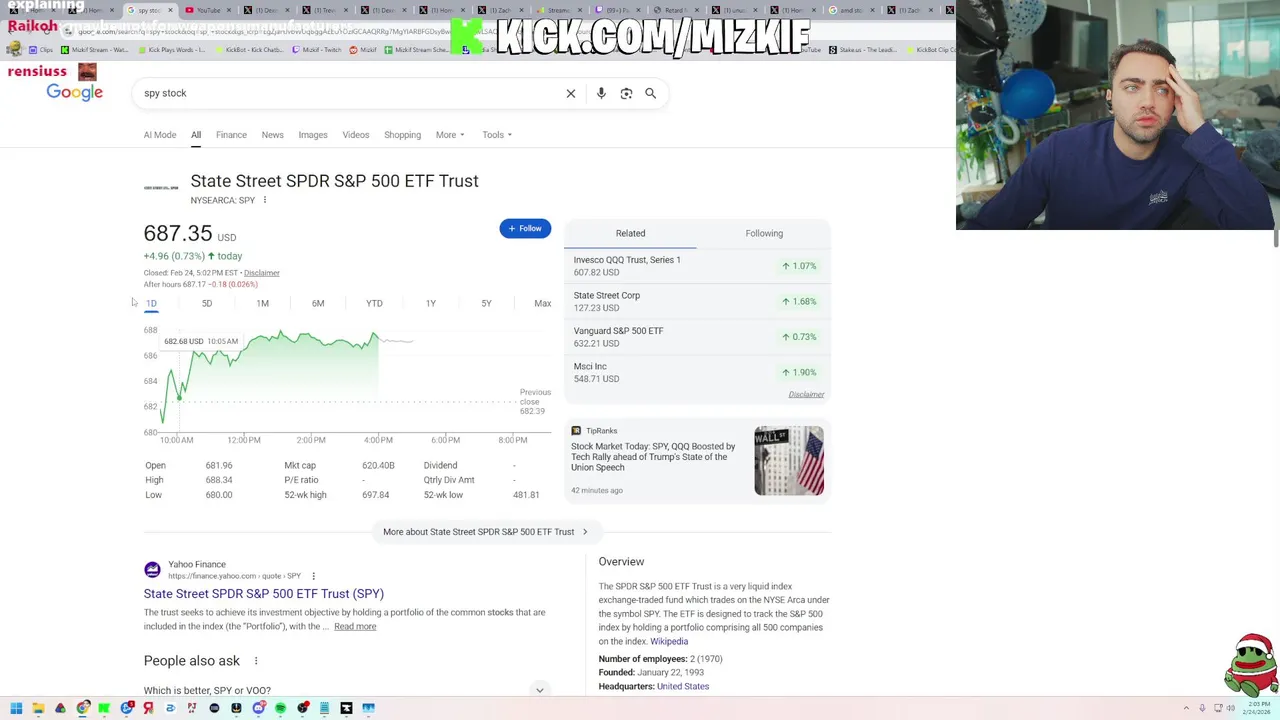Select the Images search tab
The height and width of the screenshot is (720, 1280).
point(313,135)
